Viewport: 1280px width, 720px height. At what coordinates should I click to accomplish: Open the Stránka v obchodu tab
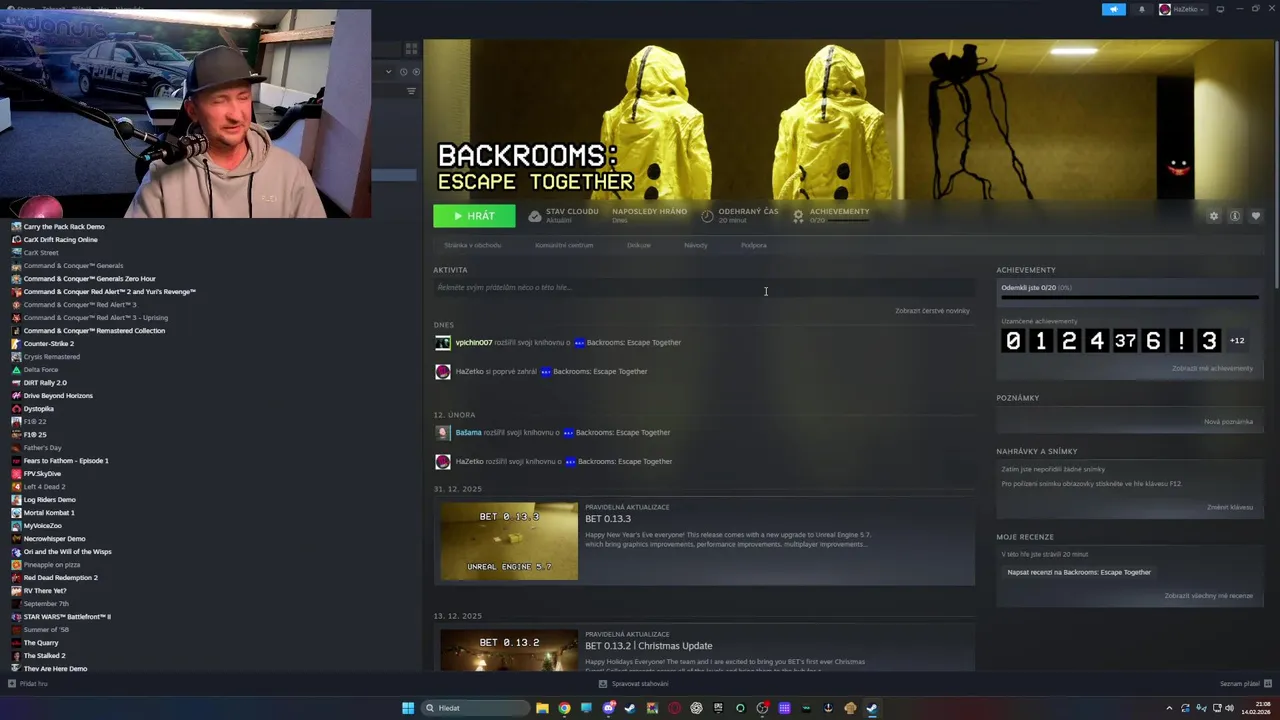coord(473,245)
